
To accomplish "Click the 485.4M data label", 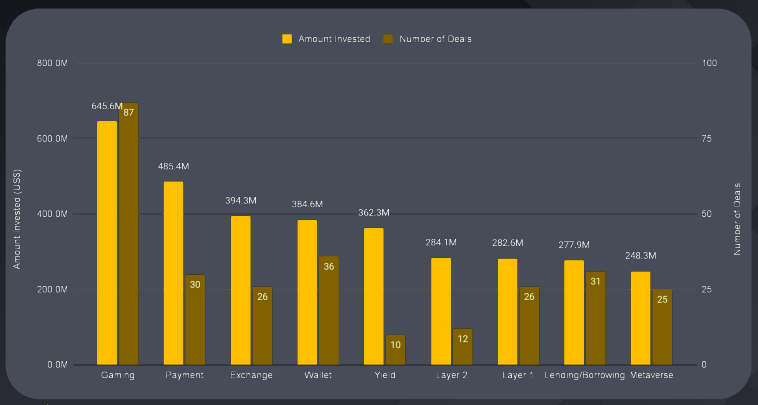I will point(174,166).
